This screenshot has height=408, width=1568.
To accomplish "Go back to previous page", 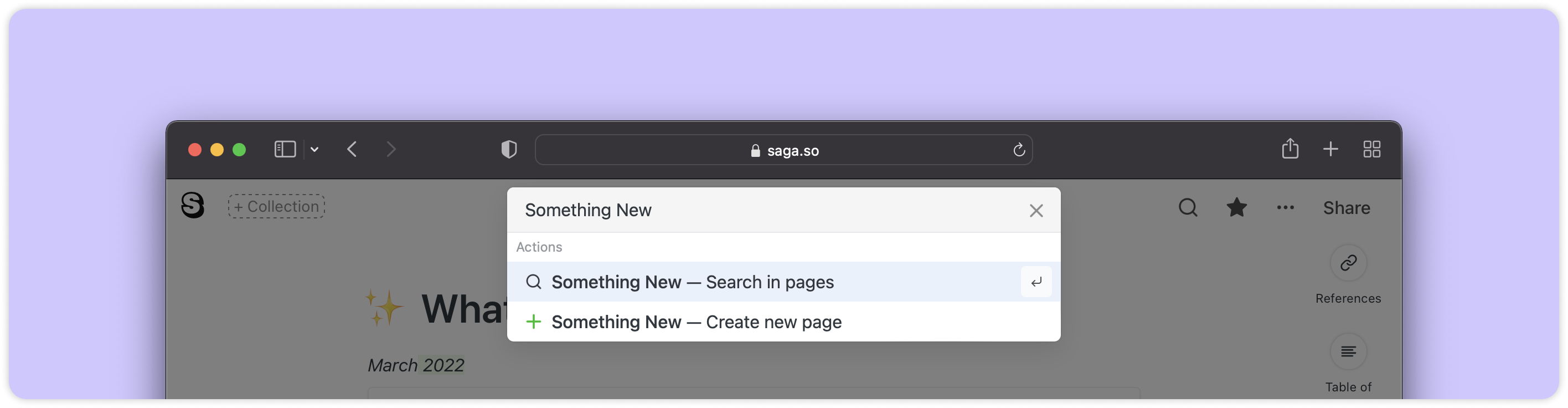I will pos(352,150).
